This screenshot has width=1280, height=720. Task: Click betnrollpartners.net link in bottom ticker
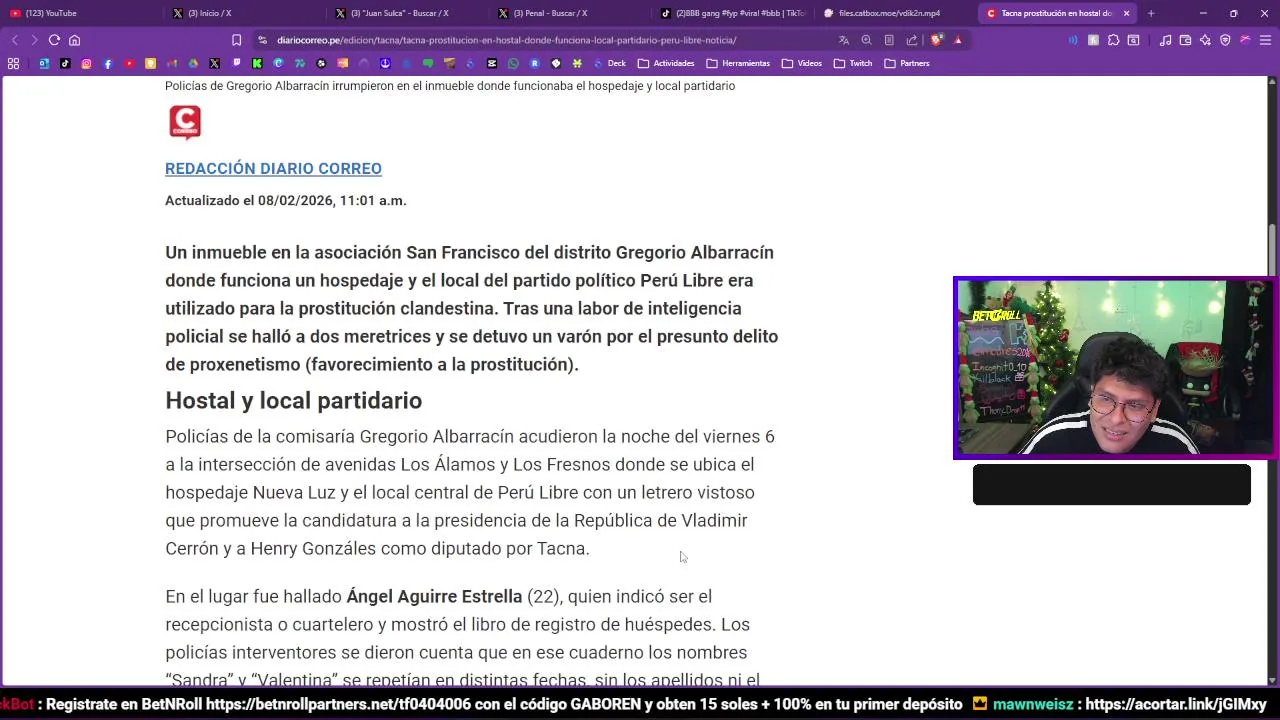(338, 704)
